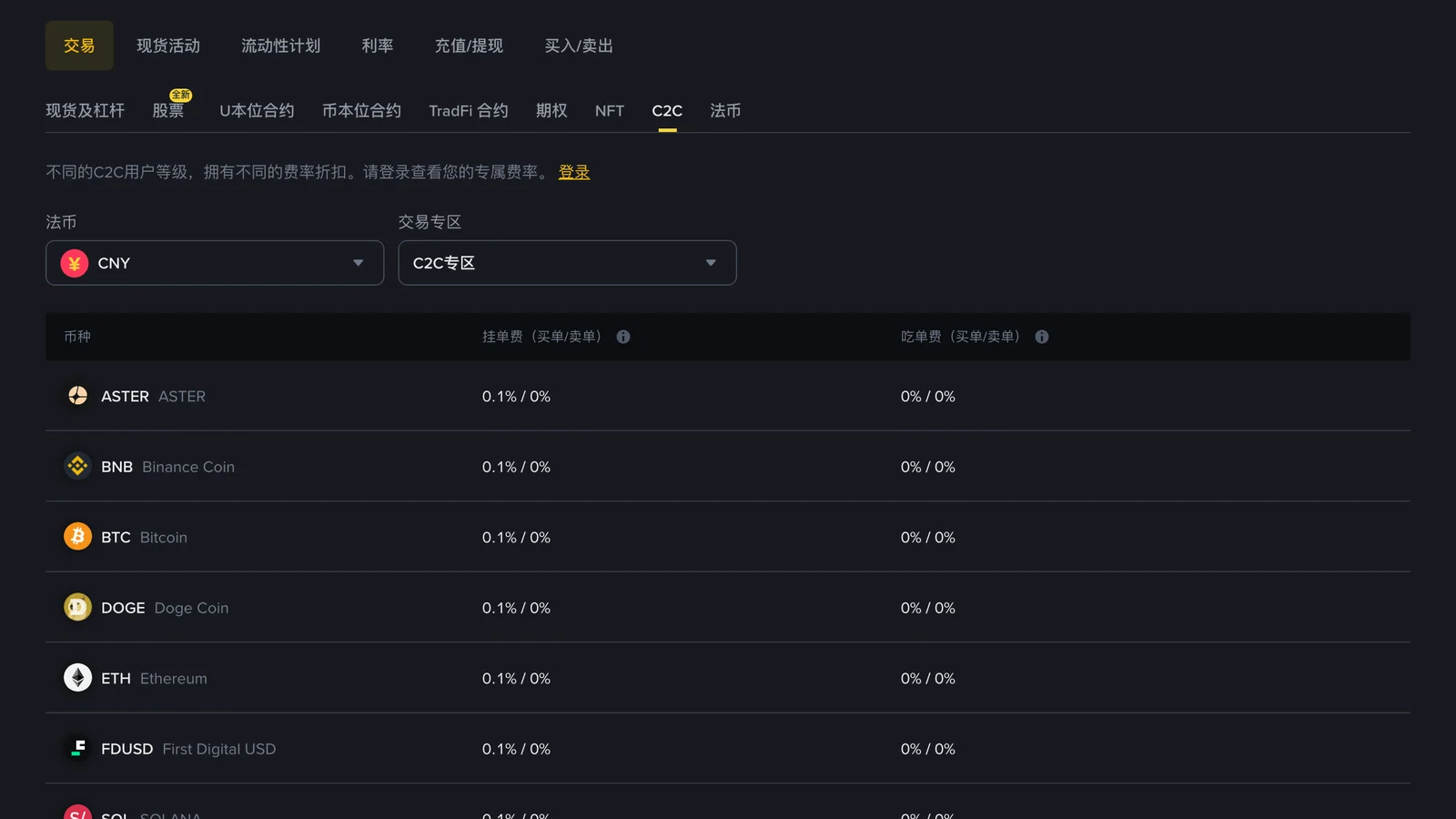Click the orange Bitcoin logo icon
The width and height of the screenshot is (1456, 819).
click(77, 537)
